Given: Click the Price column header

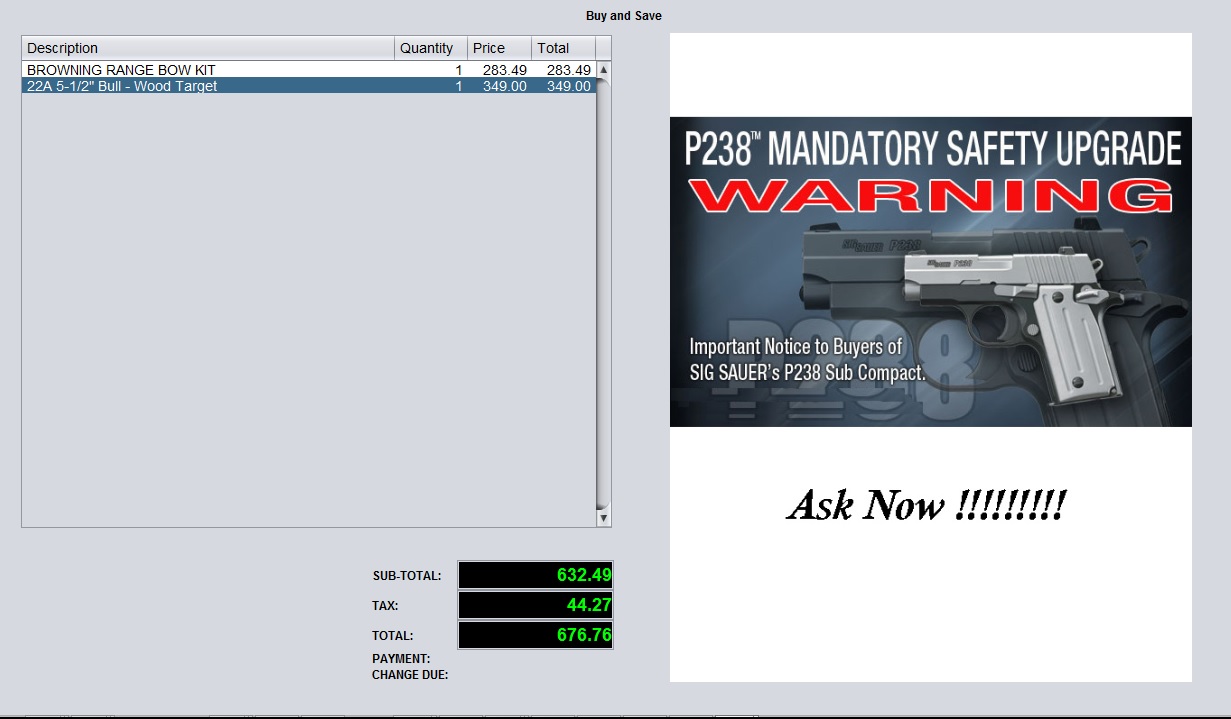Looking at the screenshot, I should click(x=499, y=48).
